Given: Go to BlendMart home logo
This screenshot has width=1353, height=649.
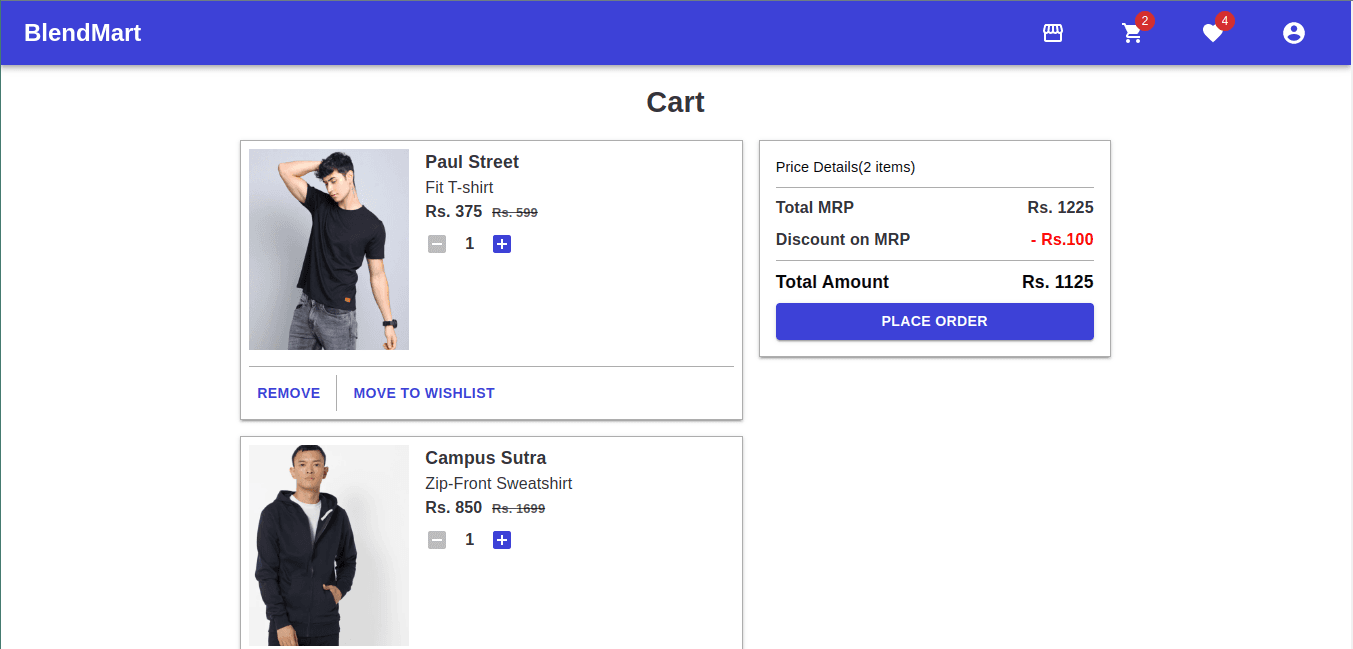Looking at the screenshot, I should click(82, 33).
